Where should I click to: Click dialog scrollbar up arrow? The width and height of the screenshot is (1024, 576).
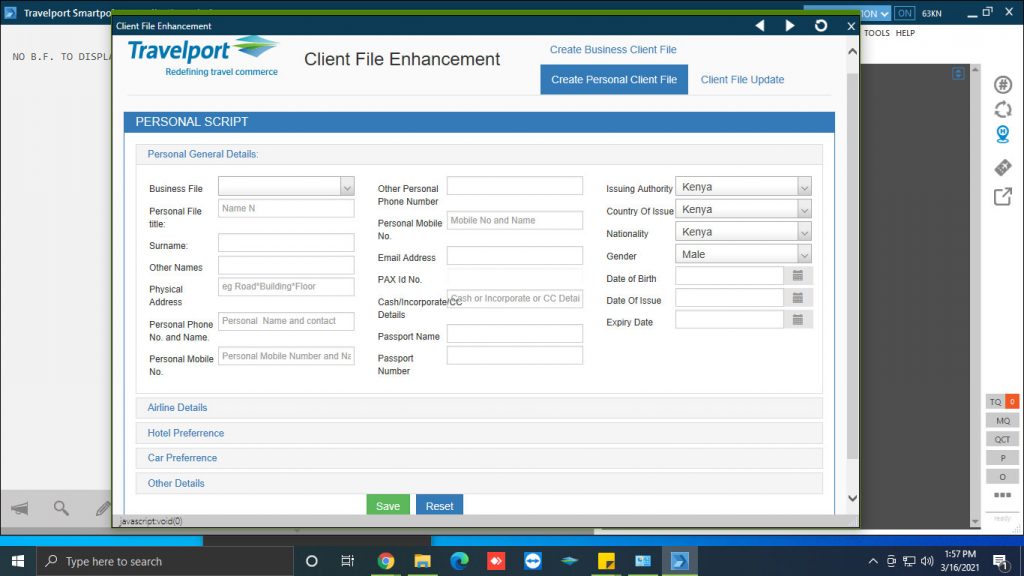tap(852, 52)
